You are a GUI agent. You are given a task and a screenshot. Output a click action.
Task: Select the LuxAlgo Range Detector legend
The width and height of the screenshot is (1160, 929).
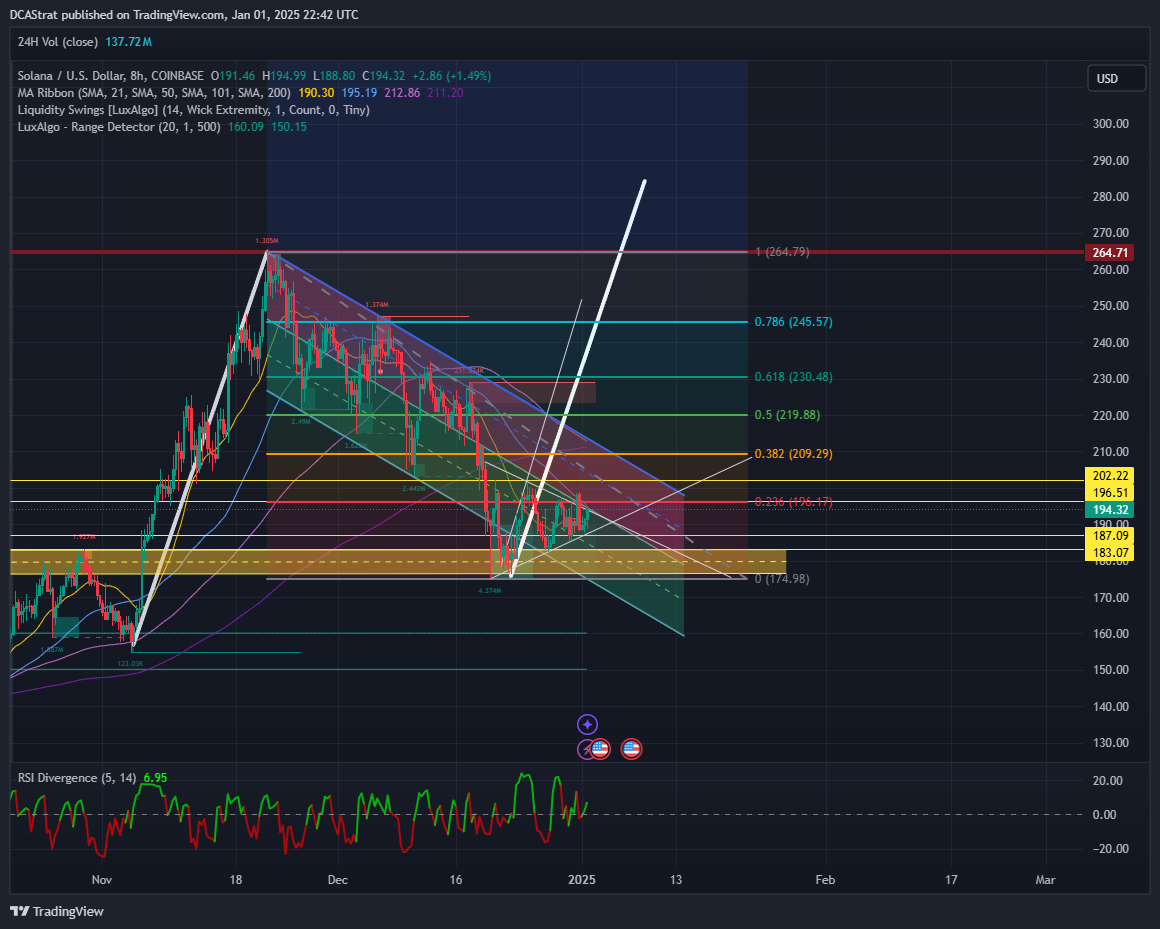(119, 126)
